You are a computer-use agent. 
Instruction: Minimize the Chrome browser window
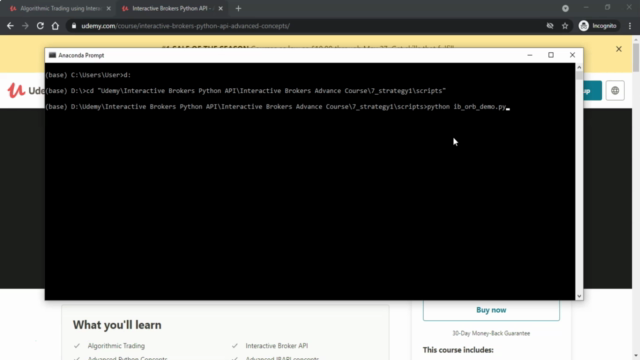pyautogui.click(x=586, y=7)
